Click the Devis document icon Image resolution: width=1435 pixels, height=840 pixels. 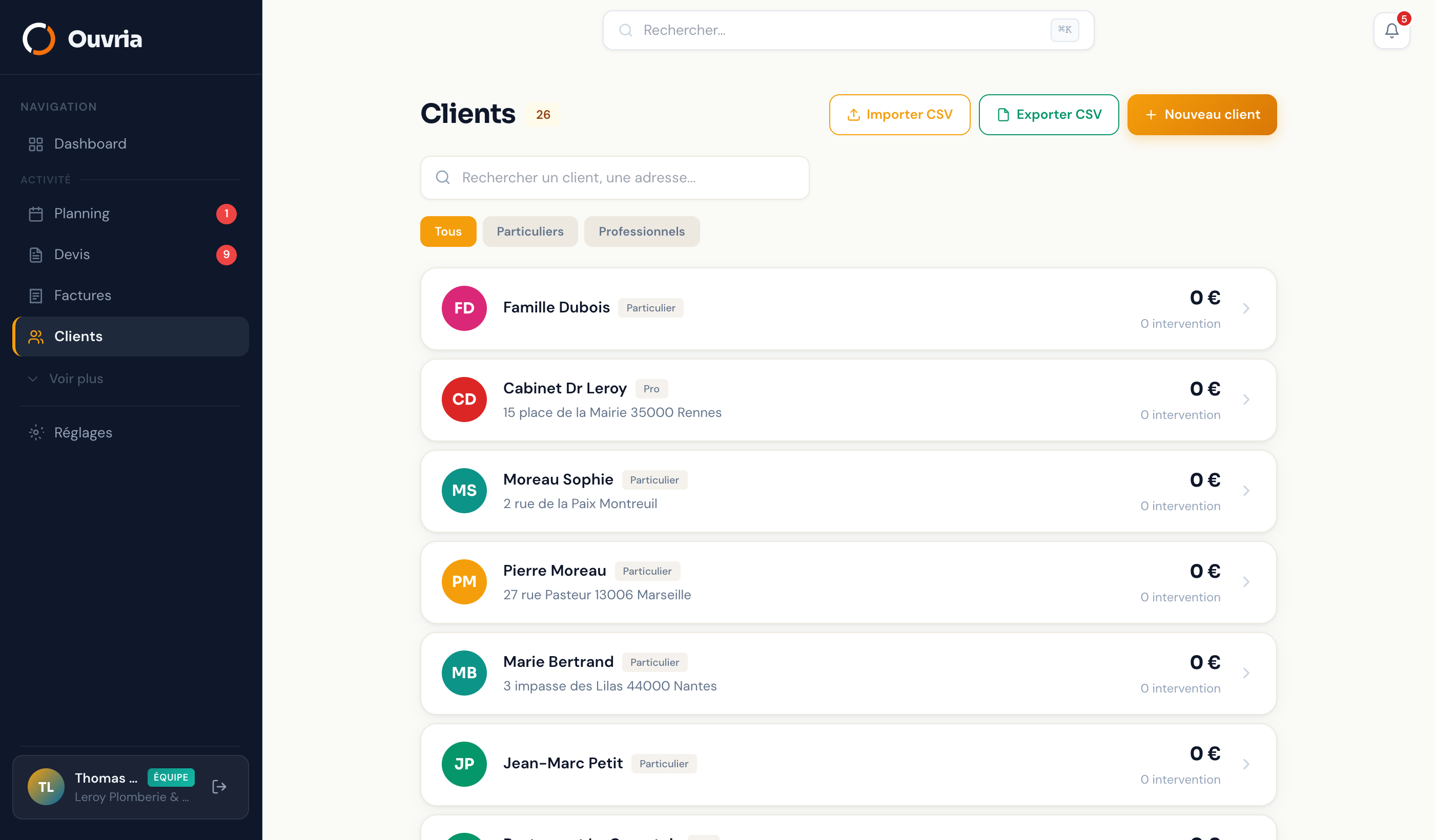coord(36,255)
